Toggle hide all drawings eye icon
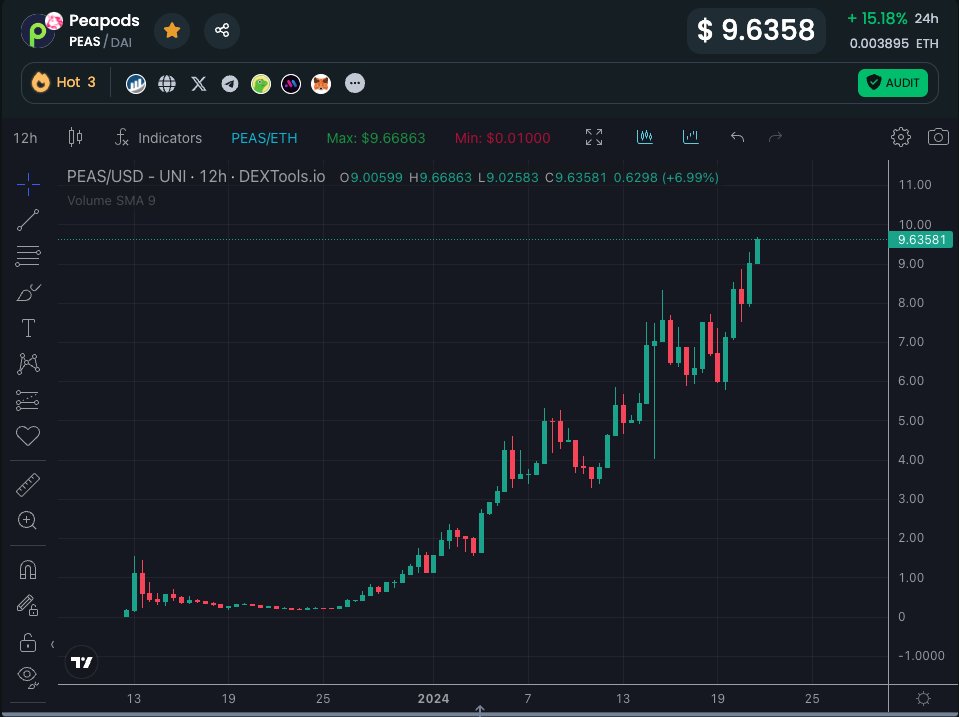This screenshot has height=717, width=959. click(28, 677)
